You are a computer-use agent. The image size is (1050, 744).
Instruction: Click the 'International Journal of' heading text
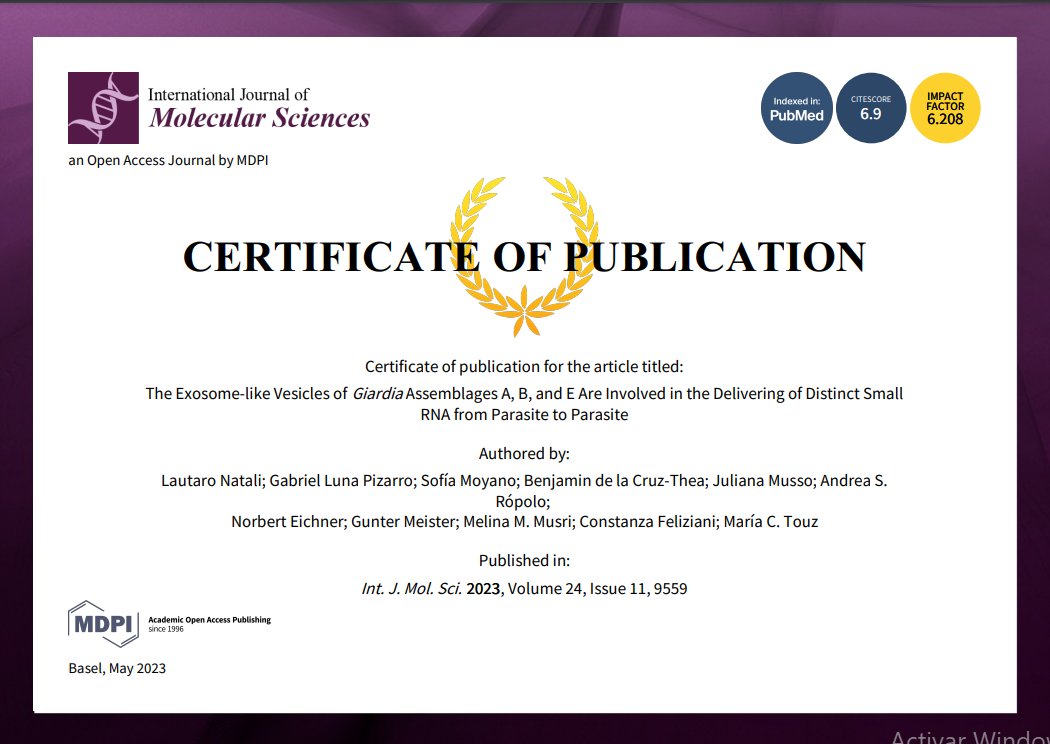tap(228, 94)
